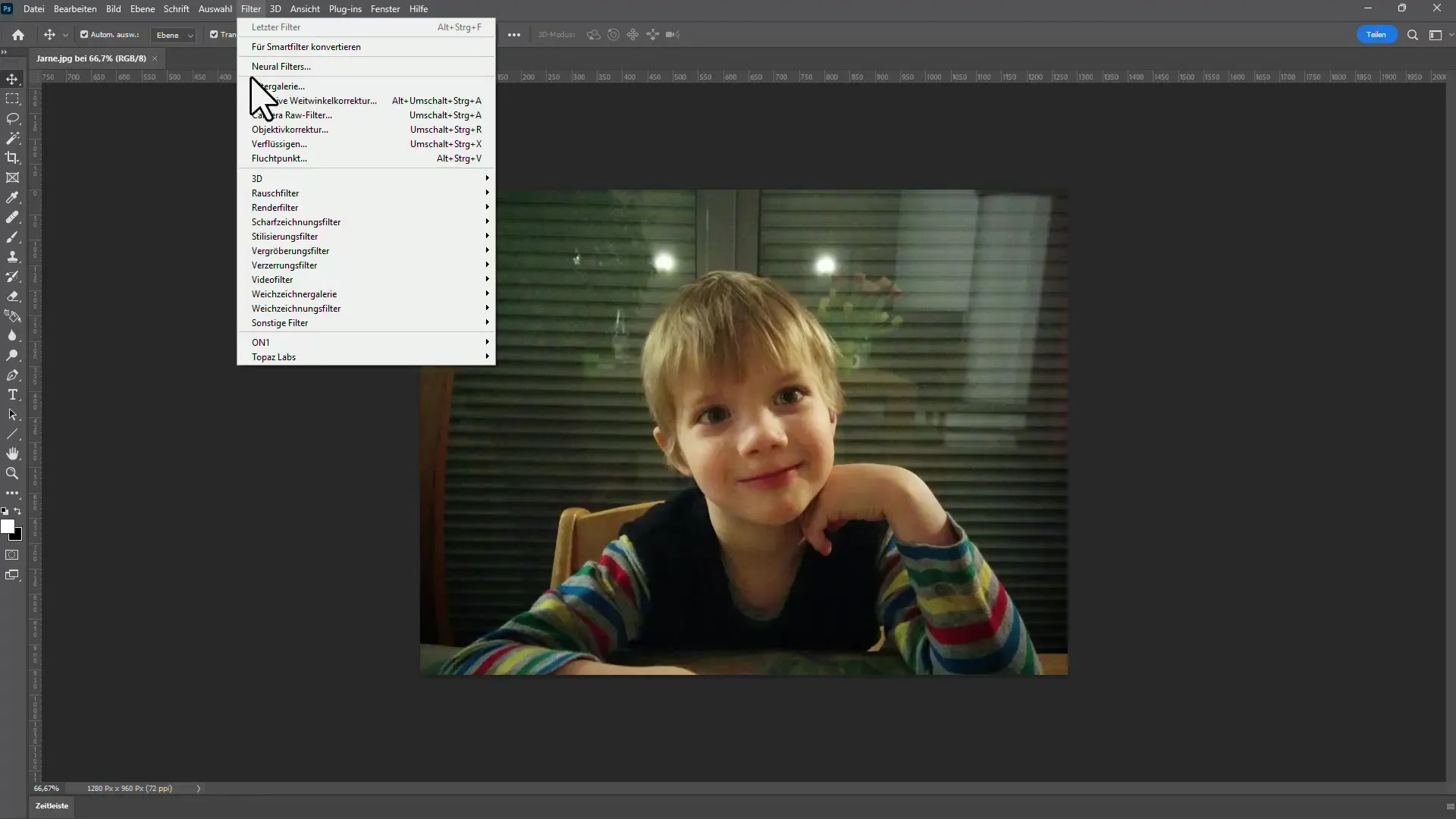The width and height of the screenshot is (1456, 819).
Task: Select the Zoom tool
Action: tap(12, 473)
